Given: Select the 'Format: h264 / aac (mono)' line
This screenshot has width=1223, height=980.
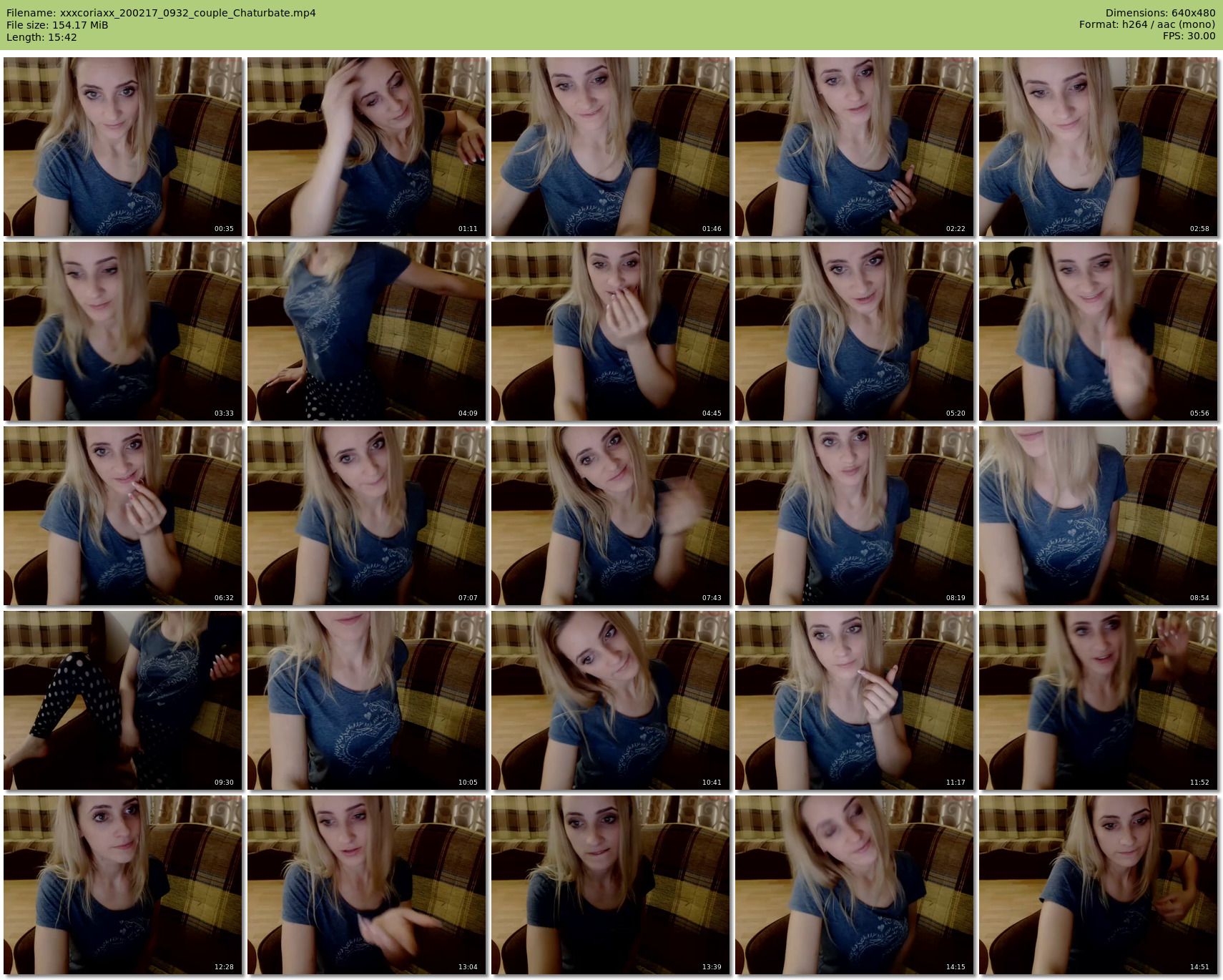Looking at the screenshot, I should [x=1147, y=24].
